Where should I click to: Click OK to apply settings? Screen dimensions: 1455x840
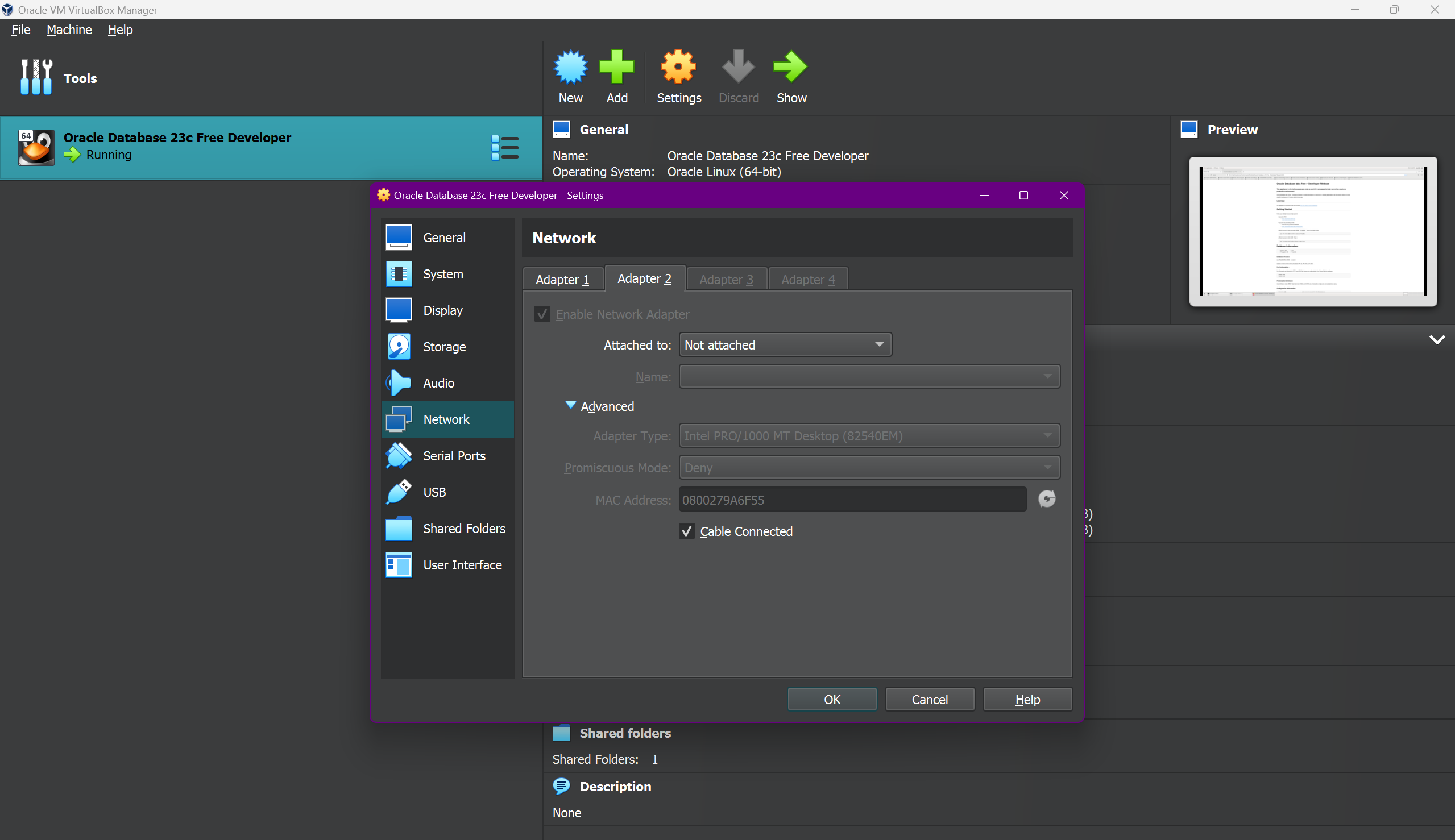coord(832,699)
